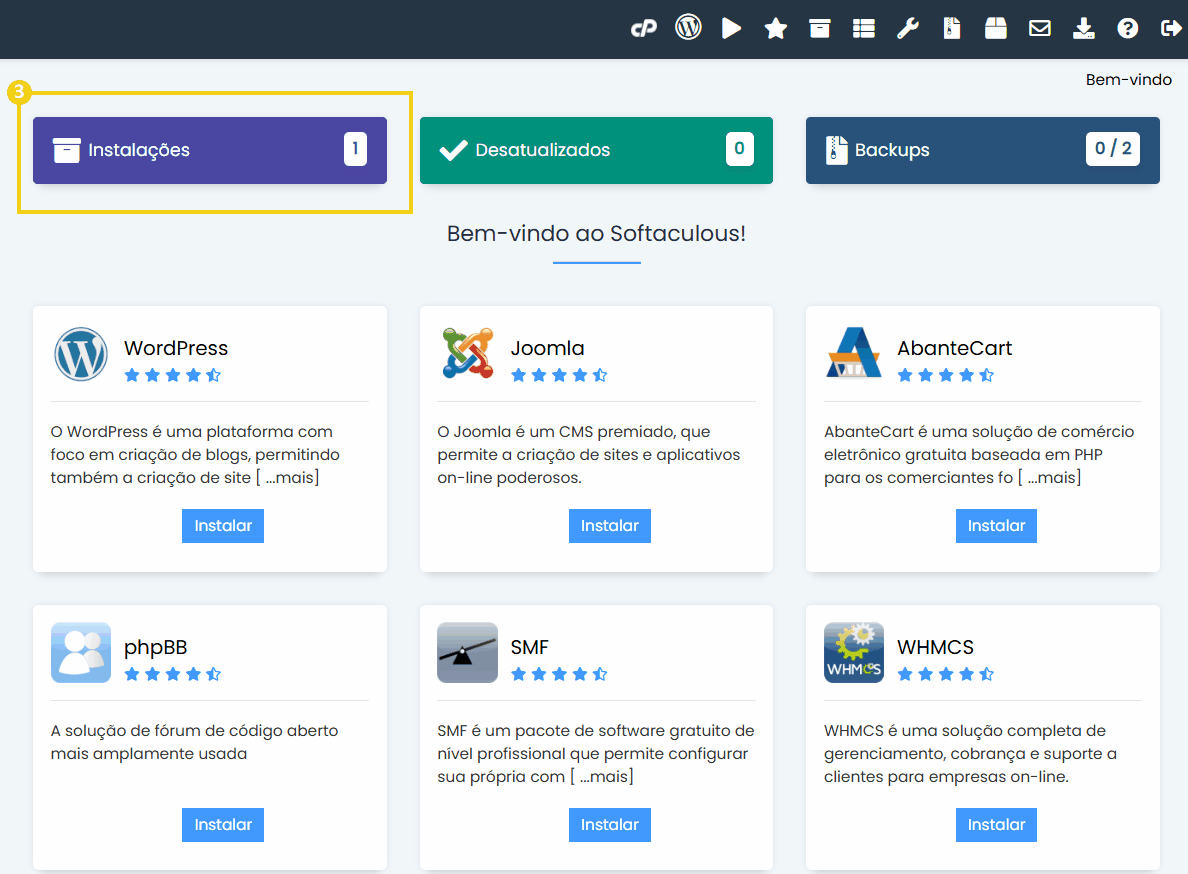Open settings wrench icon

(908, 29)
